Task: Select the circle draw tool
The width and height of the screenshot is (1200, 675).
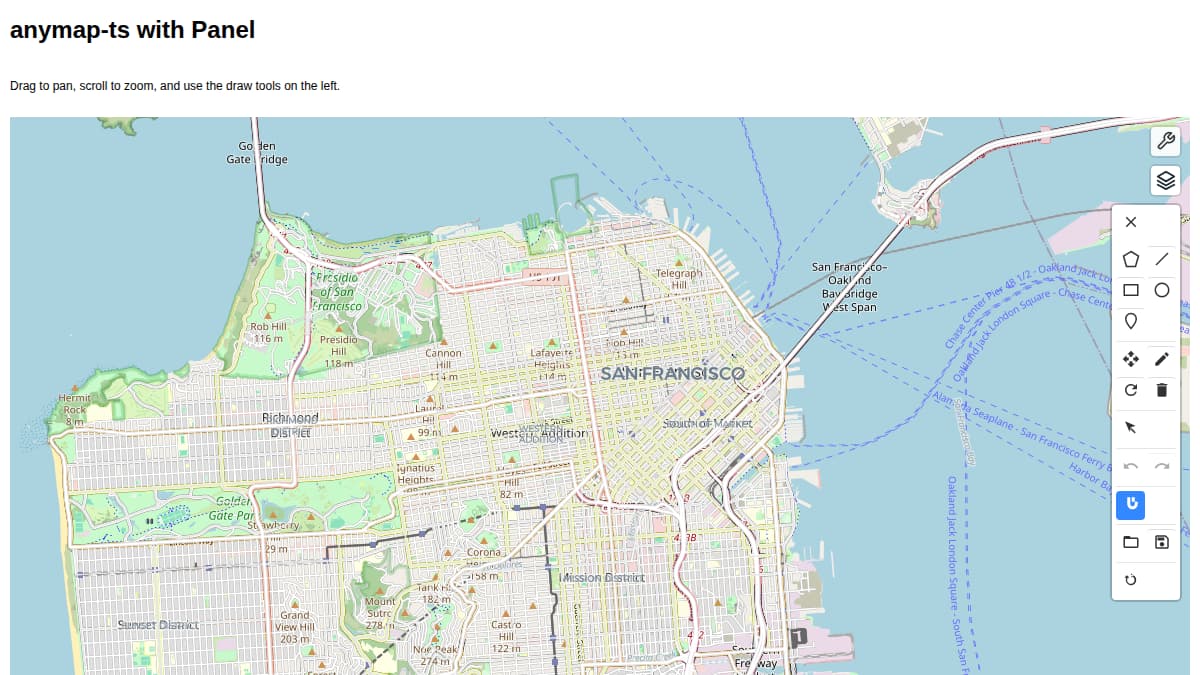Action: pyautogui.click(x=1161, y=290)
